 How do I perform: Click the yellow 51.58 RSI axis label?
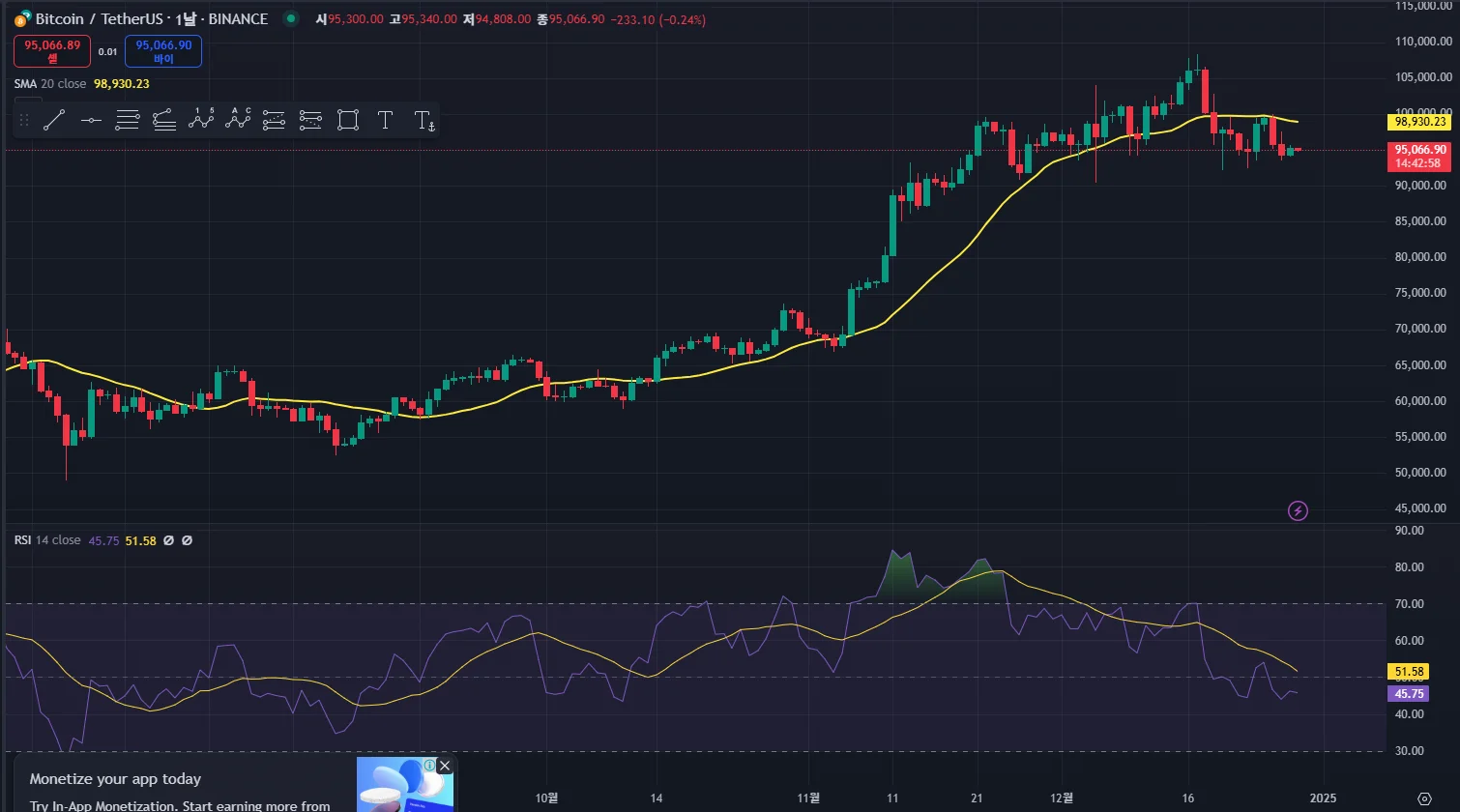coord(1411,672)
